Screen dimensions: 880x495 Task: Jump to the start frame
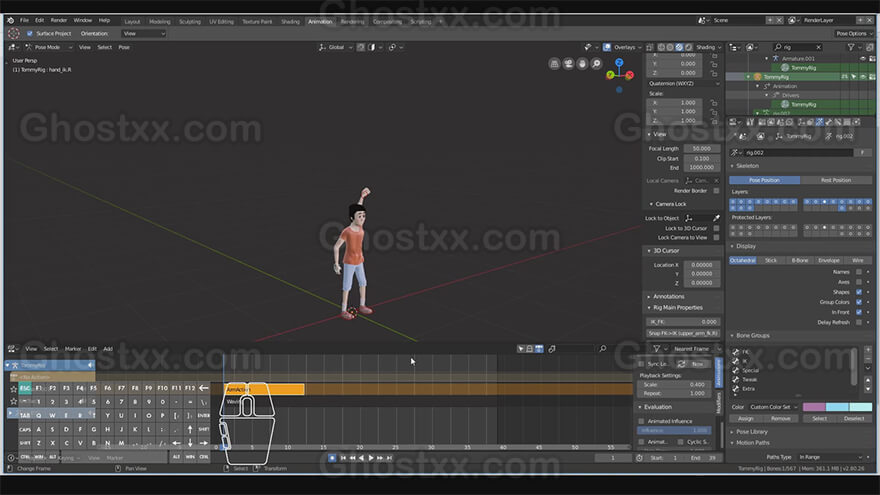pyautogui.click(x=343, y=458)
